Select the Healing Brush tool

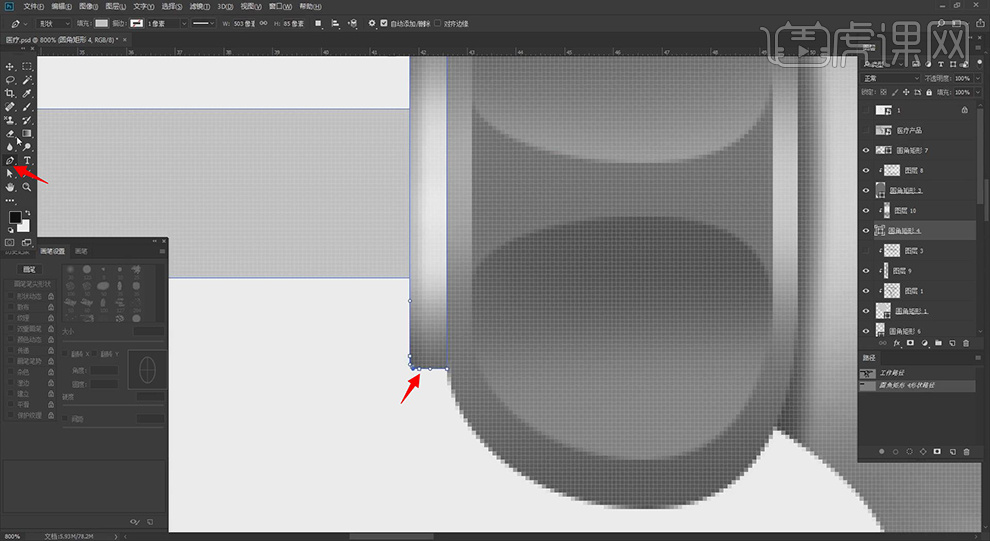tap(9, 107)
